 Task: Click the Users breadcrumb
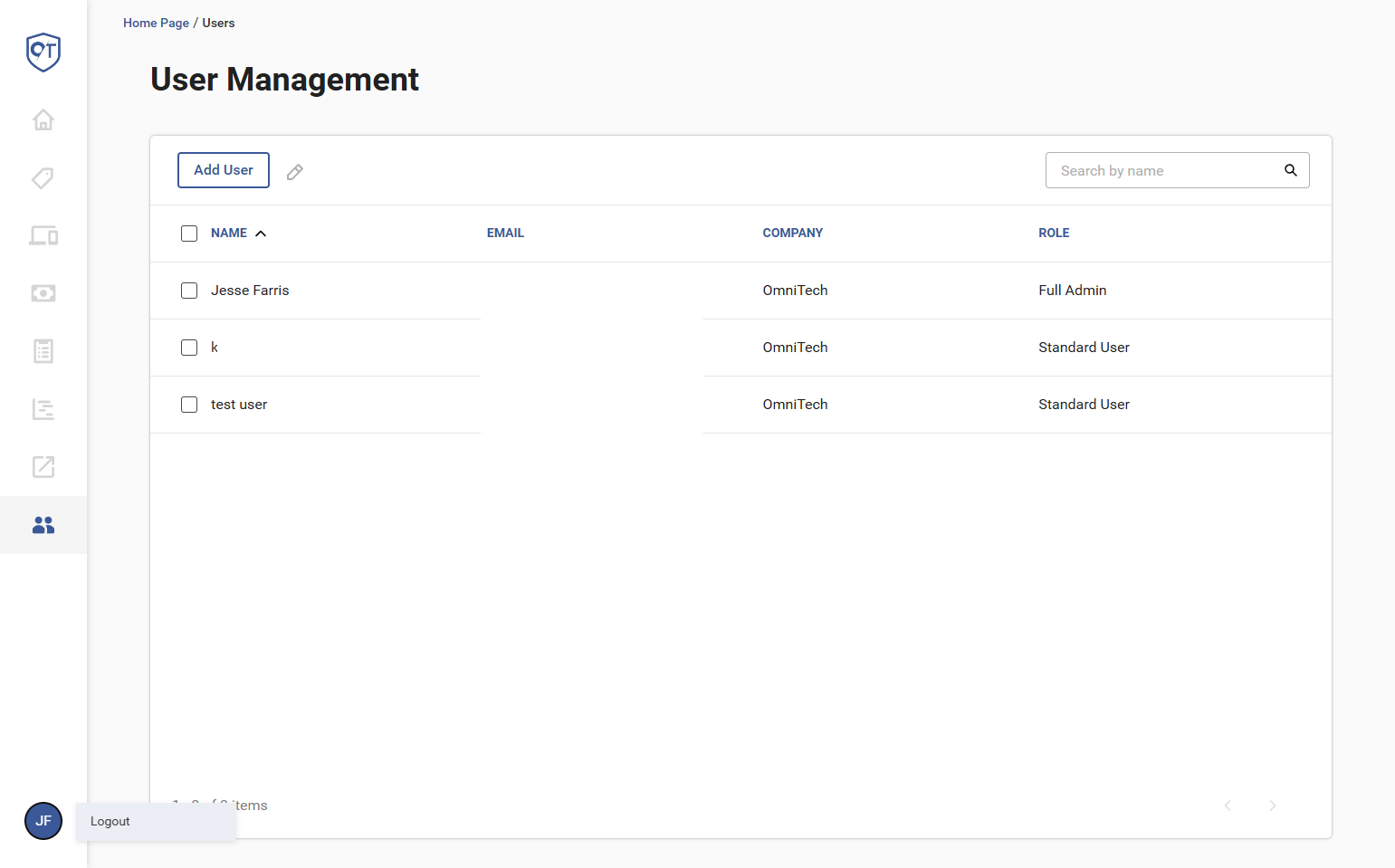coord(218,23)
